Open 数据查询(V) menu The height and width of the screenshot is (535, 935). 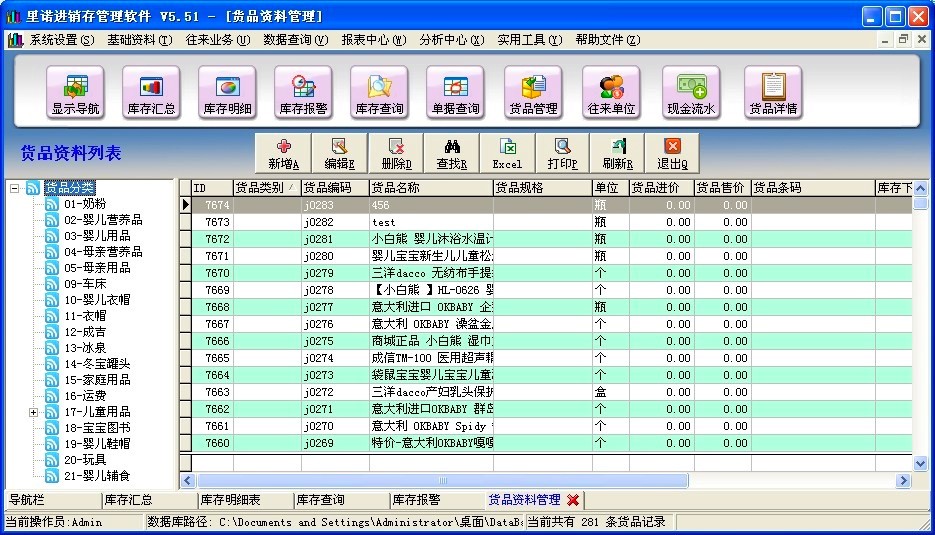tap(296, 40)
